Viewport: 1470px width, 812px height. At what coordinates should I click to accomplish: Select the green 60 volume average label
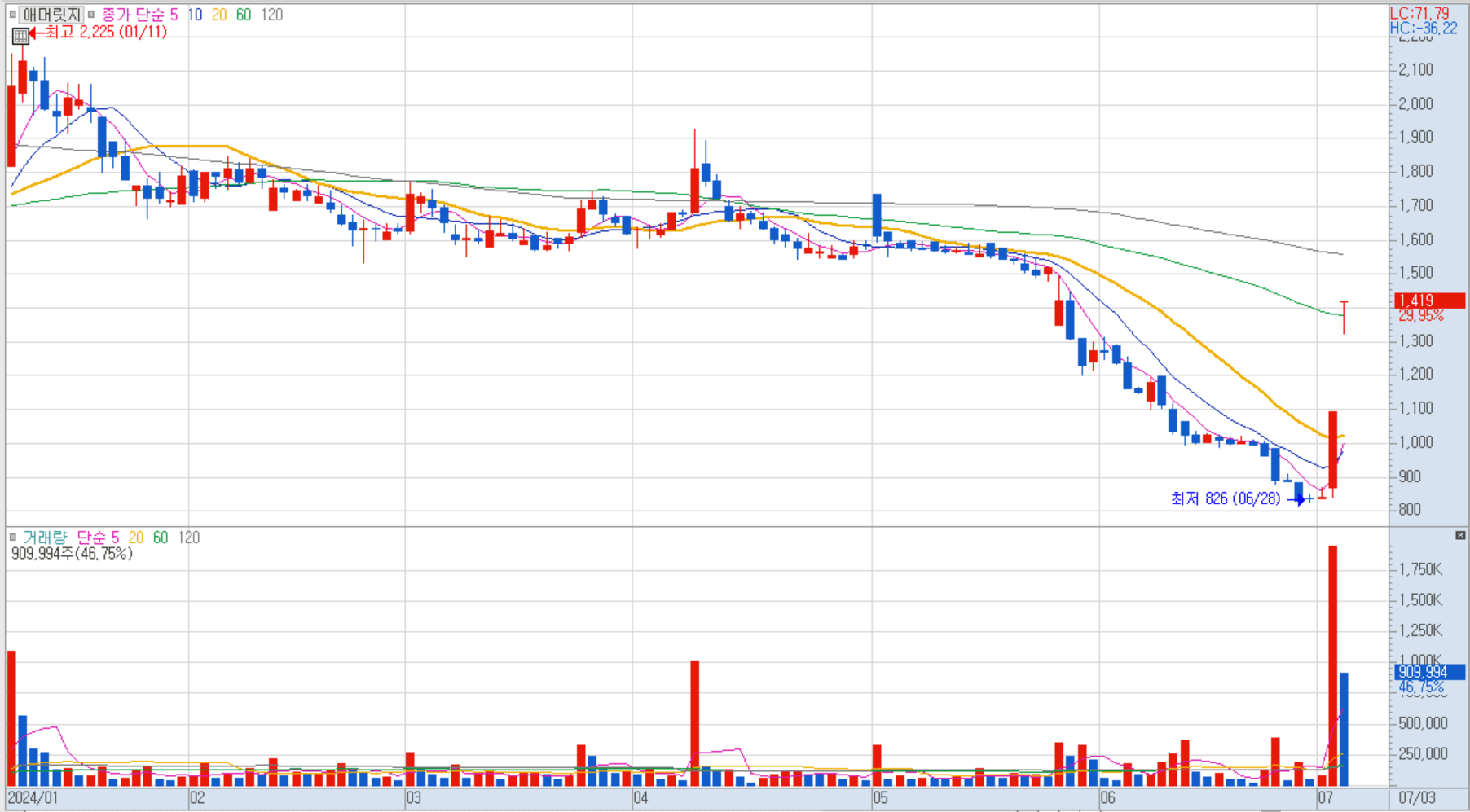click(x=161, y=538)
